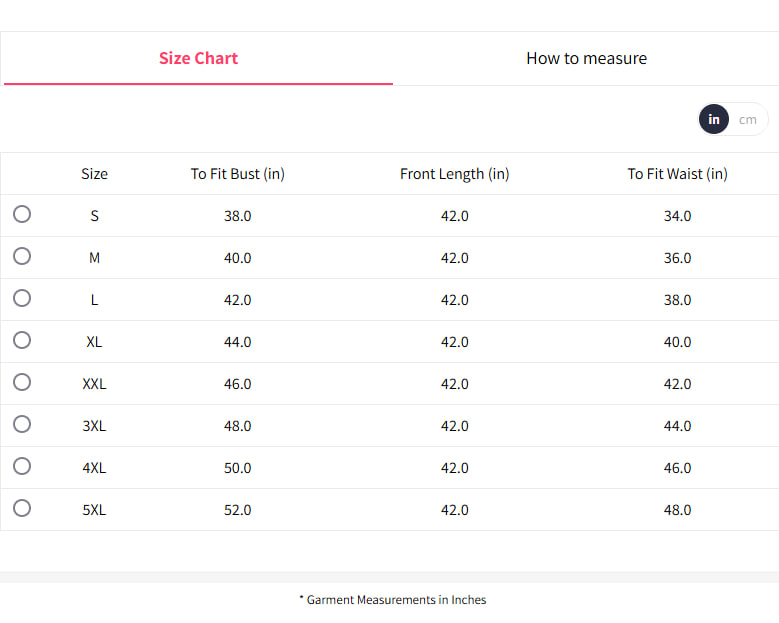Open the Size Chart tab
This screenshot has height=623, width=779.
click(198, 58)
